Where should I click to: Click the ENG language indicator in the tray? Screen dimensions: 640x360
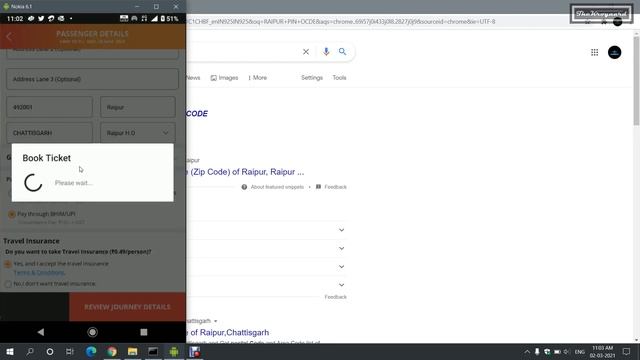[580, 351]
